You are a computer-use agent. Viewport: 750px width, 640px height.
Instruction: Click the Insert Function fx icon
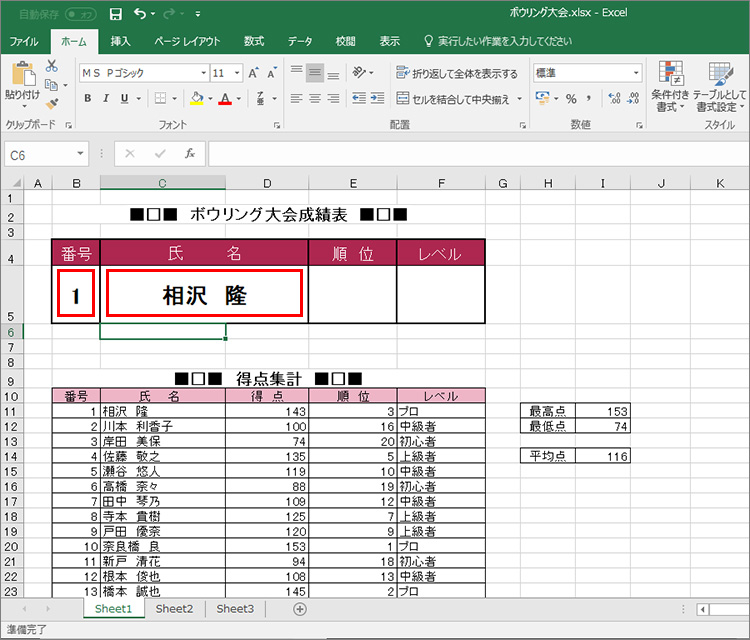pos(189,154)
